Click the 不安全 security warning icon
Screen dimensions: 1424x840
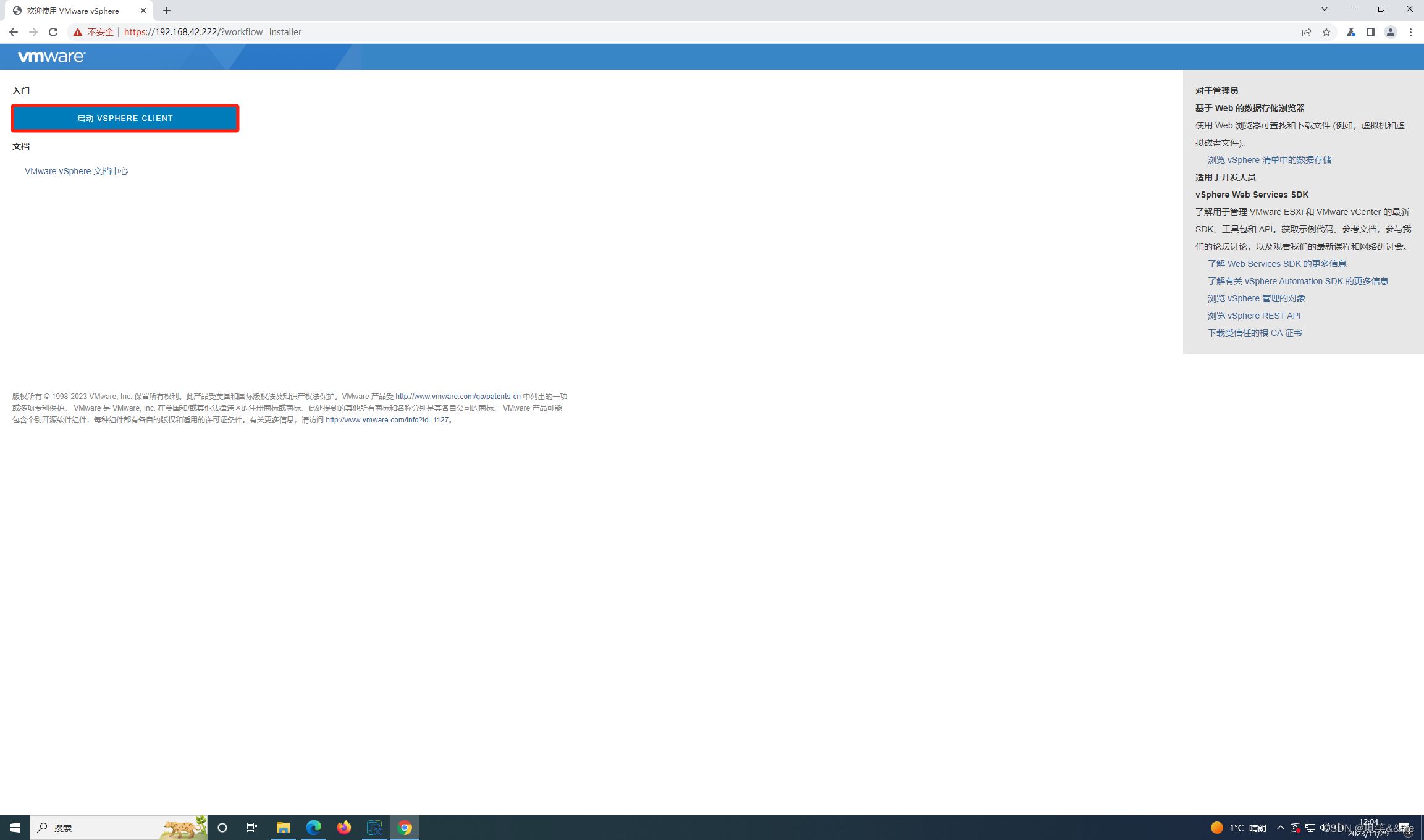[x=78, y=32]
